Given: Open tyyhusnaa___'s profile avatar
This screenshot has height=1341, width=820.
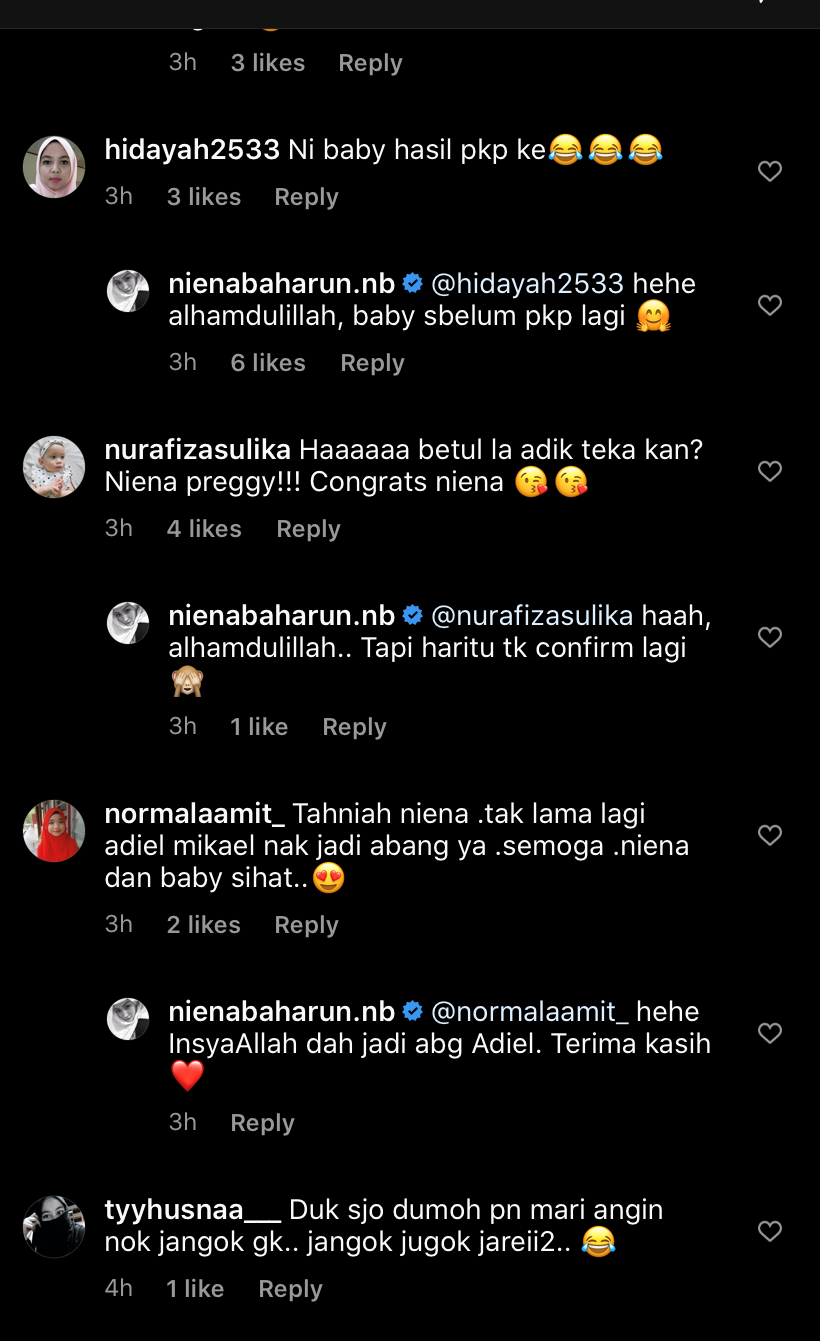Looking at the screenshot, I should (54, 1227).
